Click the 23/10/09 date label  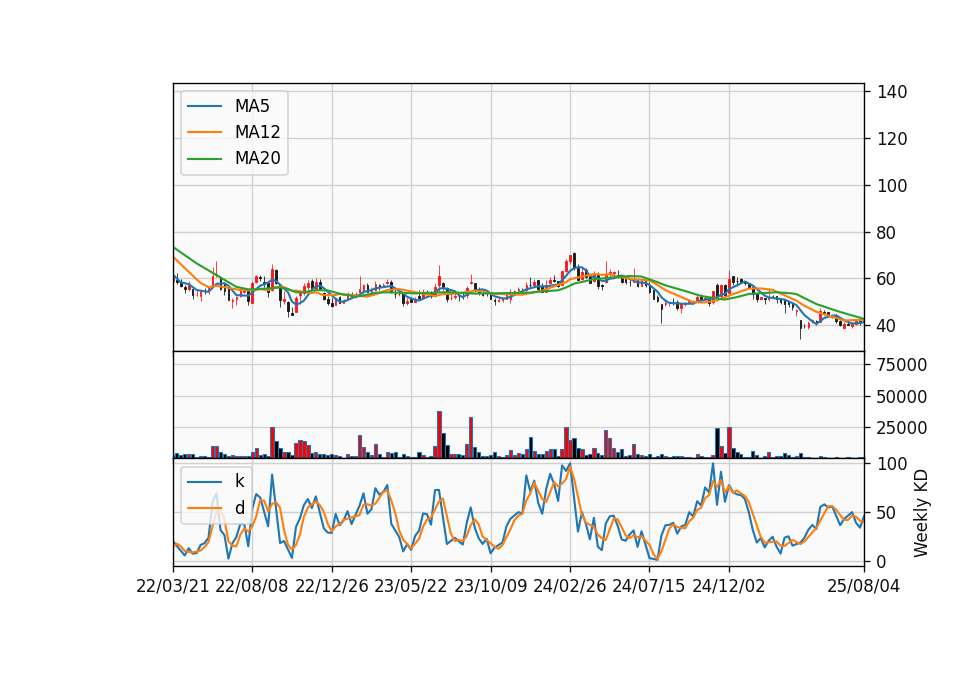[490, 586]
